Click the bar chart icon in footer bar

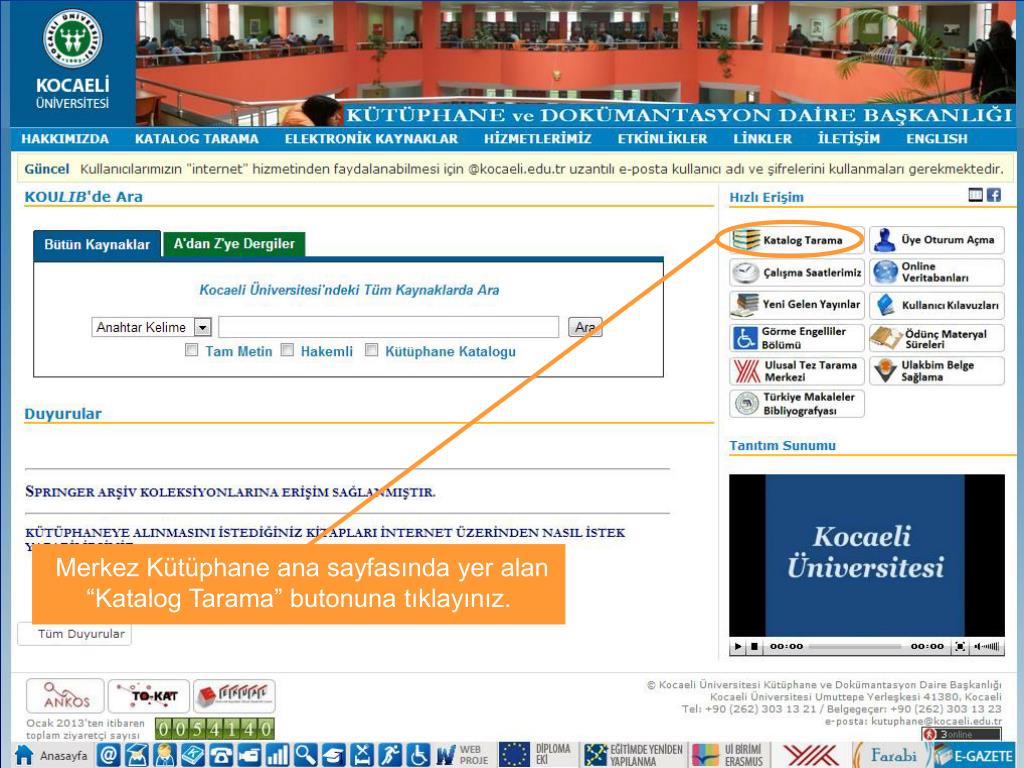277,755
